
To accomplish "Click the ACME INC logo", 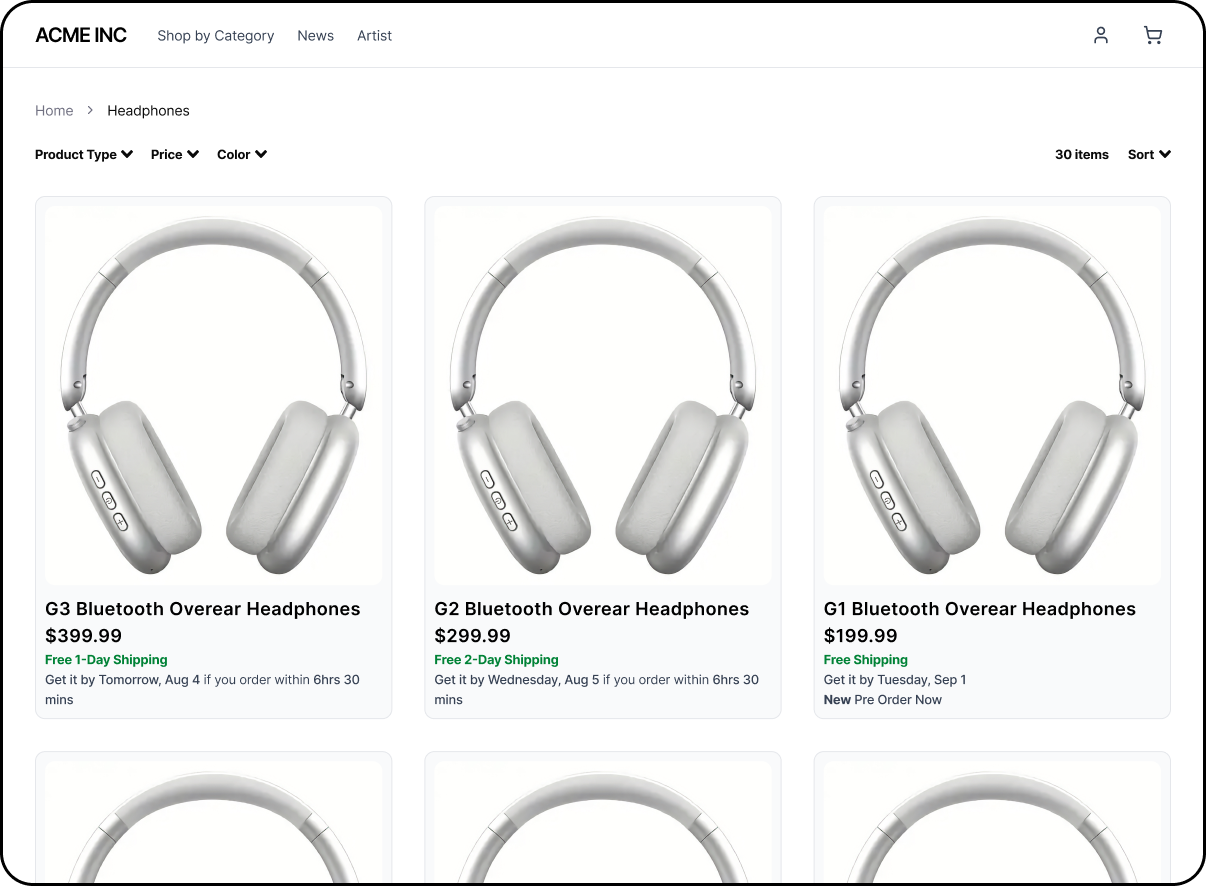I will click(81, 35).
